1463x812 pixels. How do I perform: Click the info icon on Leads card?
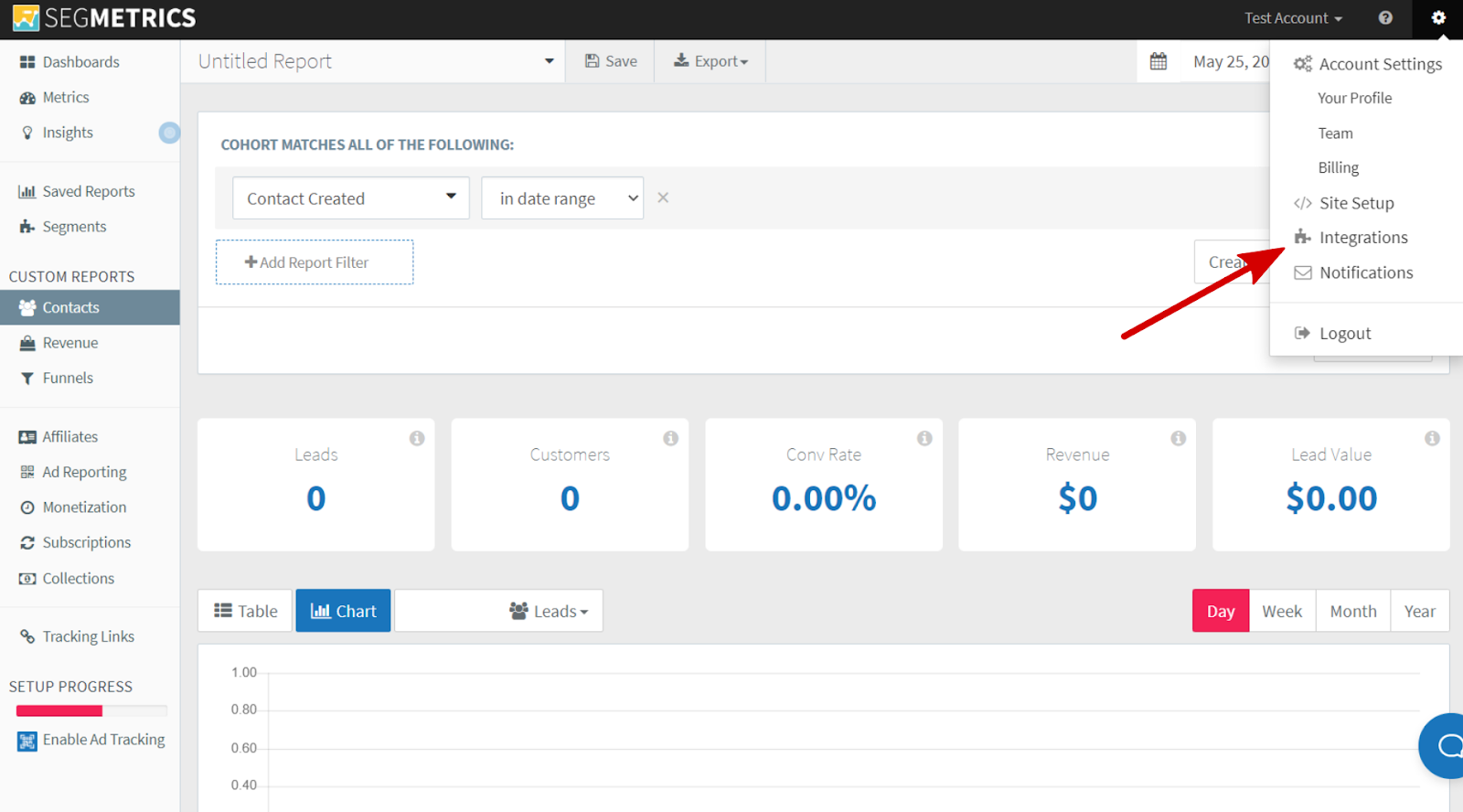pyautogui.click(x=417, y=438)
